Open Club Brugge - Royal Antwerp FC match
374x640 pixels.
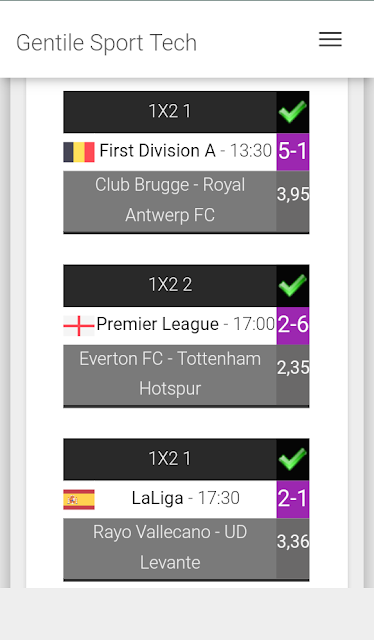(170, 202)
